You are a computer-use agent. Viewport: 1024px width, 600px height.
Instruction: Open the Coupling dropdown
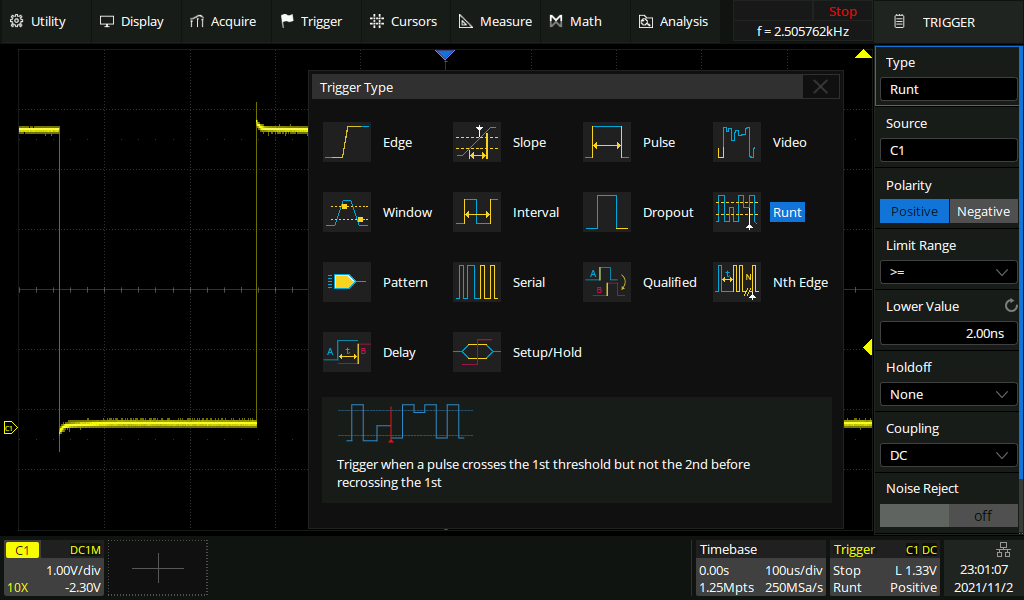tap(948, 456)
